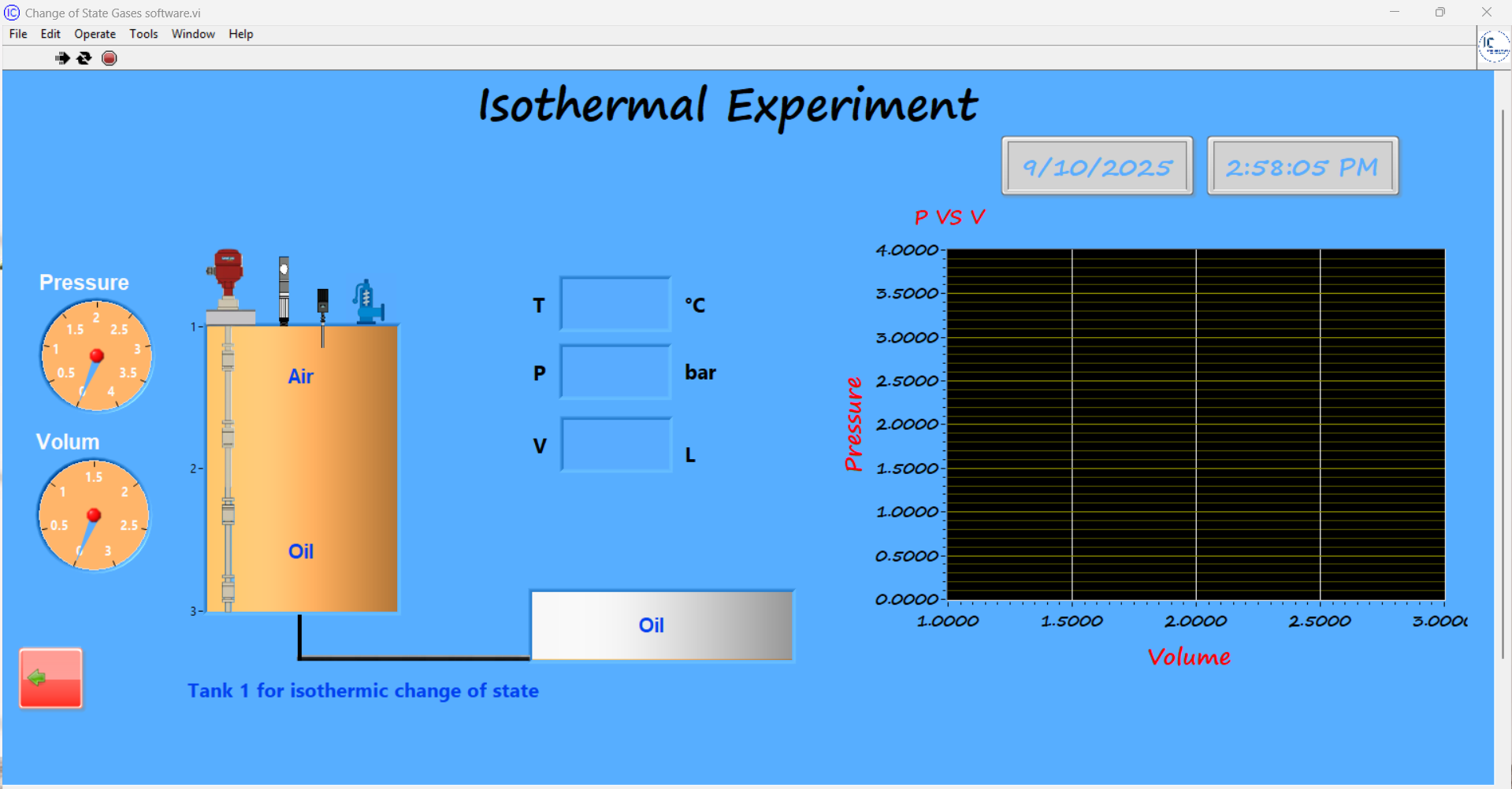This screenshot has width=1512, height=789.
Task: Click the blue safety valve icon
Action: 367,302
